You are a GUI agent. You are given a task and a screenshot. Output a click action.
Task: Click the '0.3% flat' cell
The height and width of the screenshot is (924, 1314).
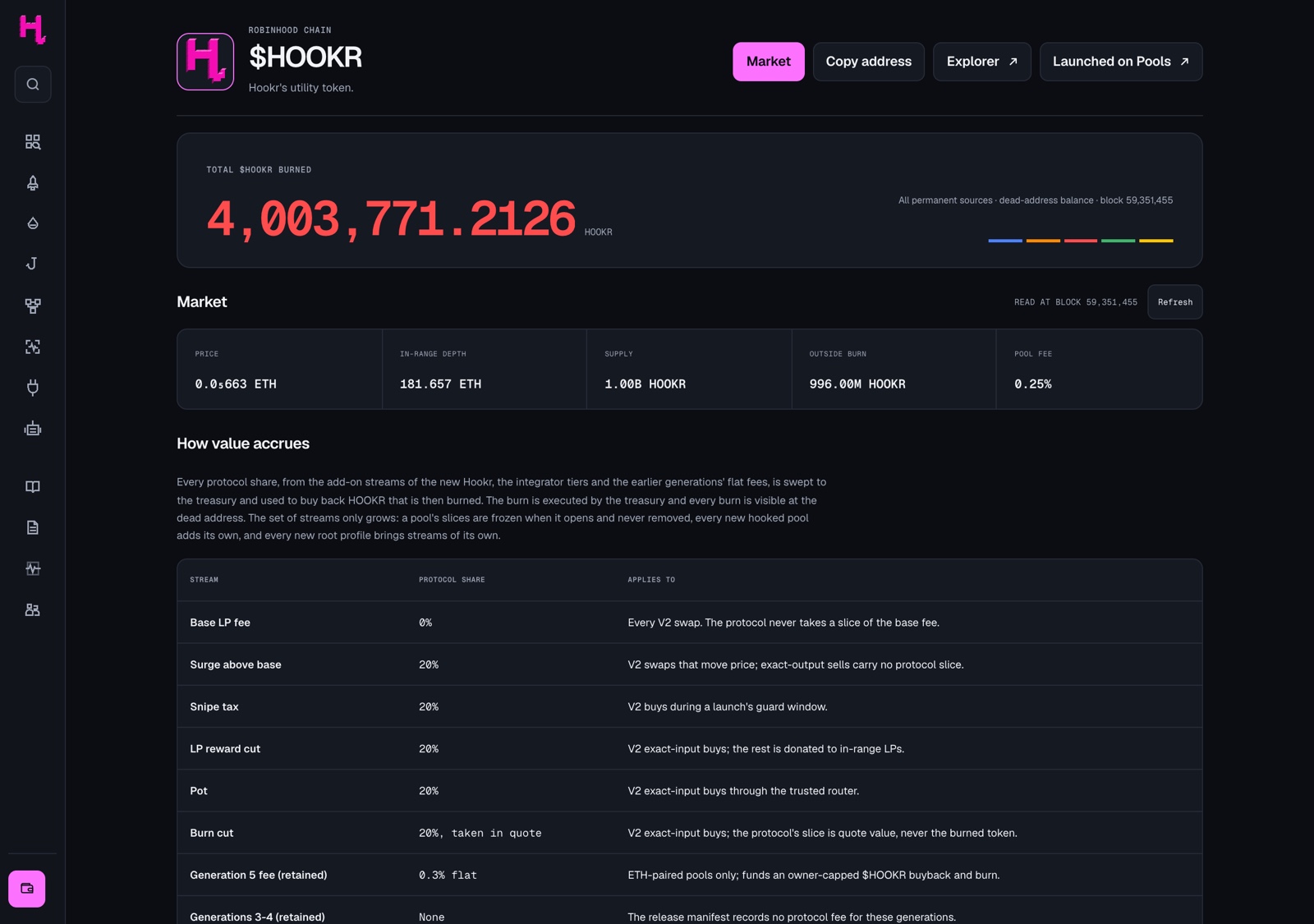pyautogui.click(x=448, y=875)
